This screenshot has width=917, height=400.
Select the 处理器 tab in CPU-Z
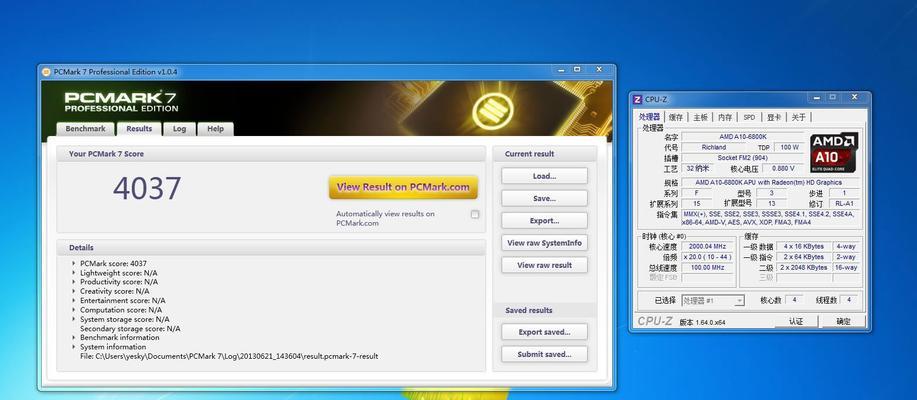(x=649, y=118)
